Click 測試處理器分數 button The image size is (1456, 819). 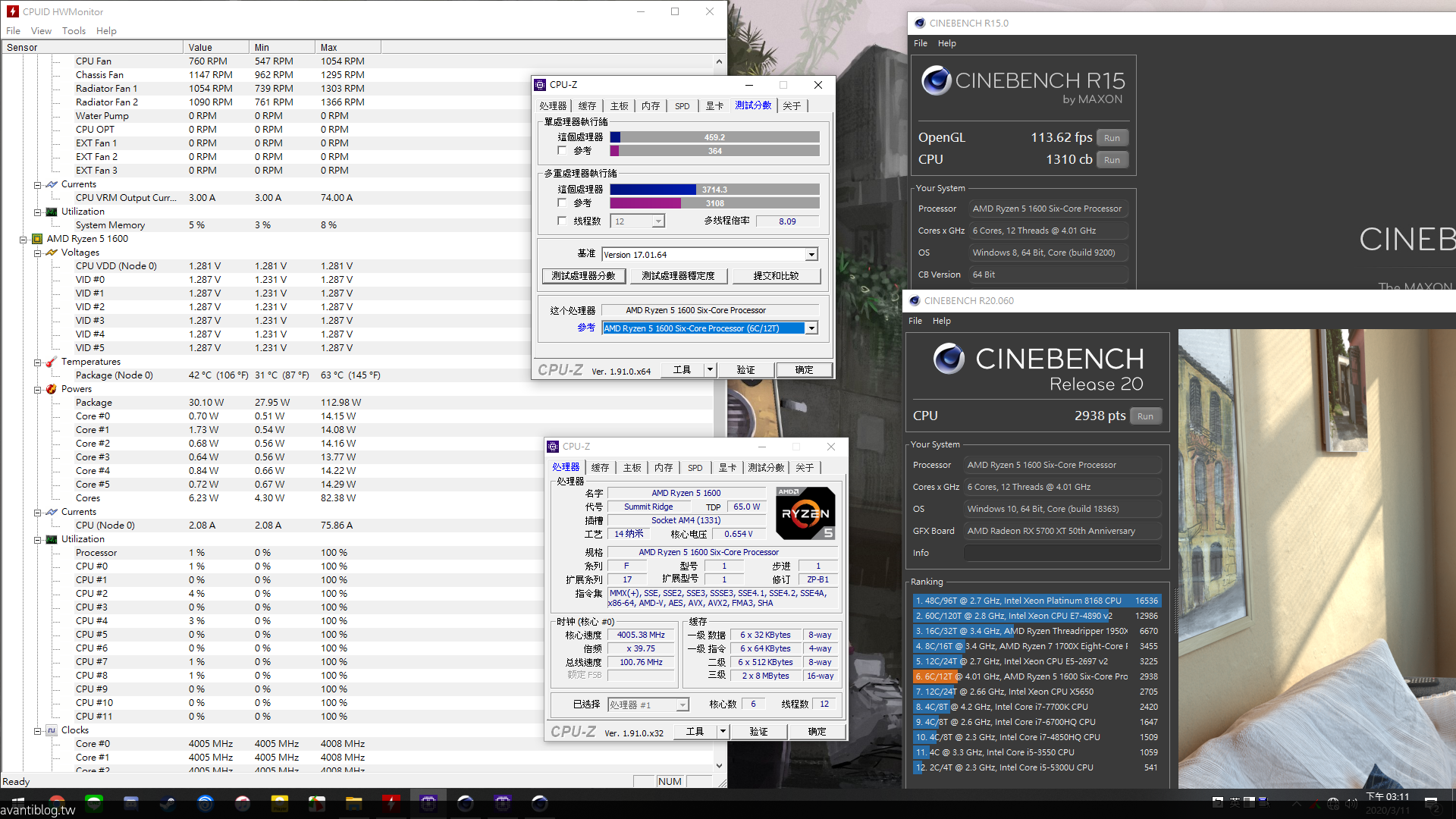tap(583, 276)
